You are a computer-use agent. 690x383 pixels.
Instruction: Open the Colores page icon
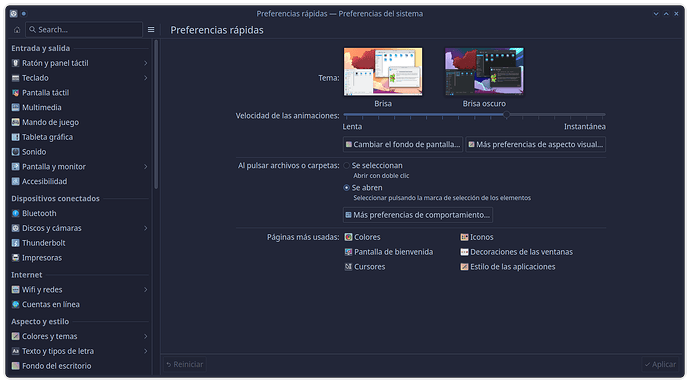(348, 237)
